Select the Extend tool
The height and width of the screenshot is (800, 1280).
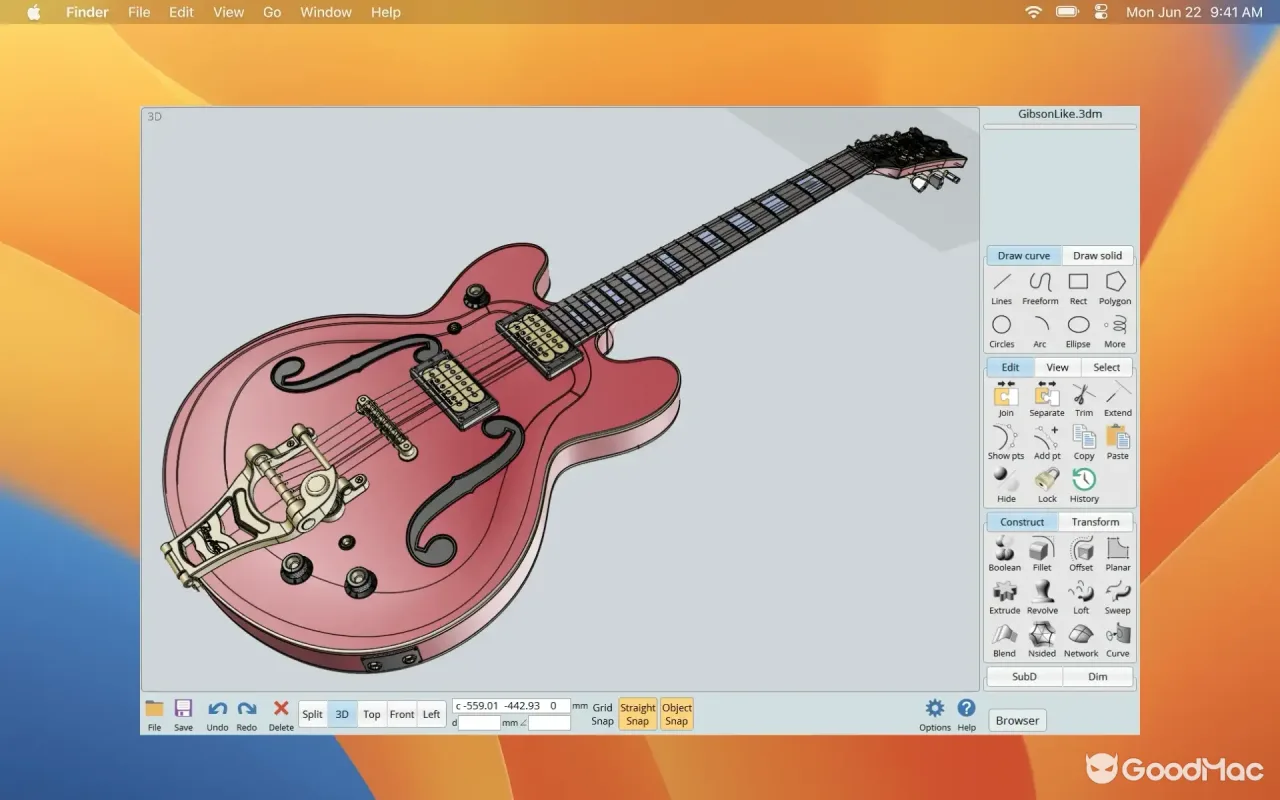[x=1118, y=399]
